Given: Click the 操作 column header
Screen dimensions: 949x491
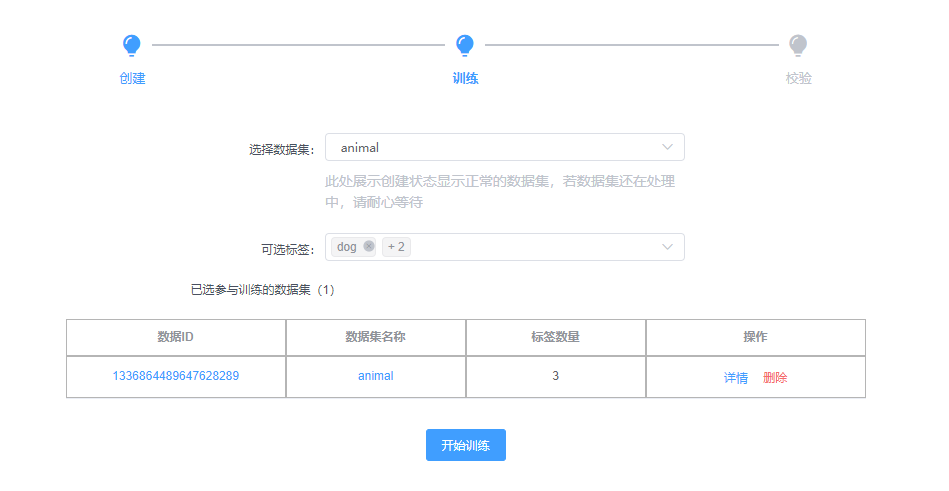Looking at the screenshot, I should (x=755, y=337).
